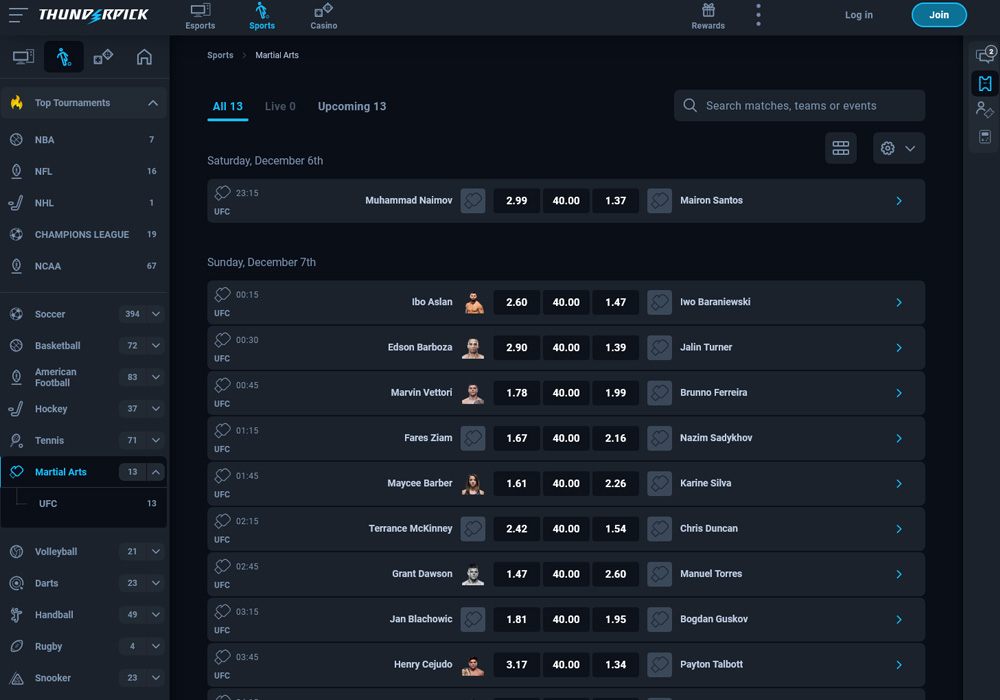Viewport: 1000px width, 700px height.
Task: Click the Log in link
Action: (x=858, y=15)
